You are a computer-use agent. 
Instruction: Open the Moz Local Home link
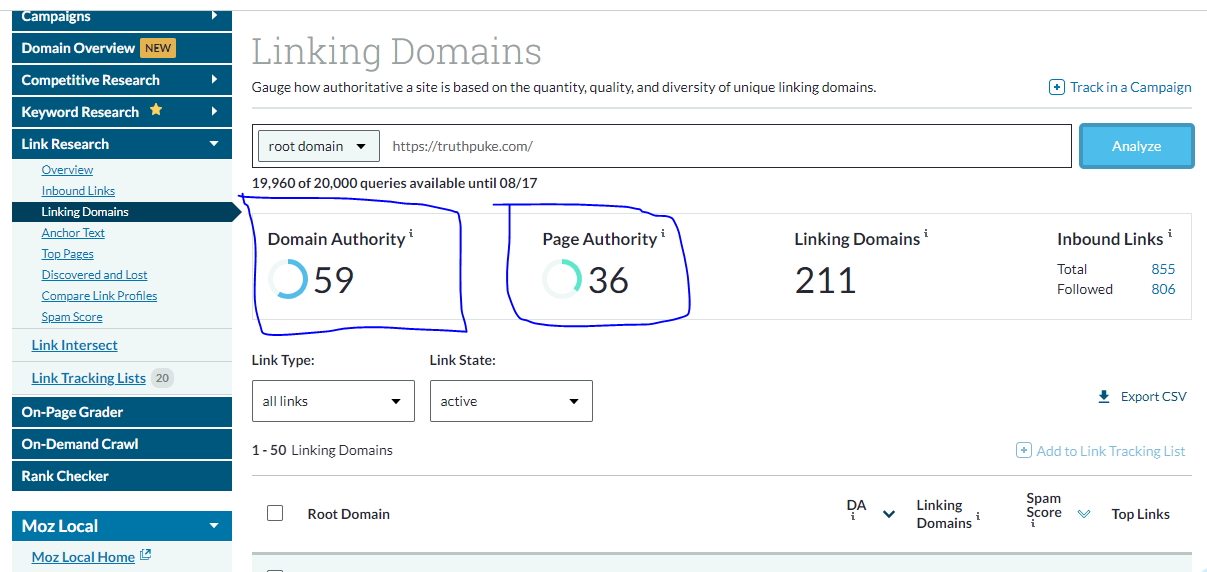coord(83,557)
